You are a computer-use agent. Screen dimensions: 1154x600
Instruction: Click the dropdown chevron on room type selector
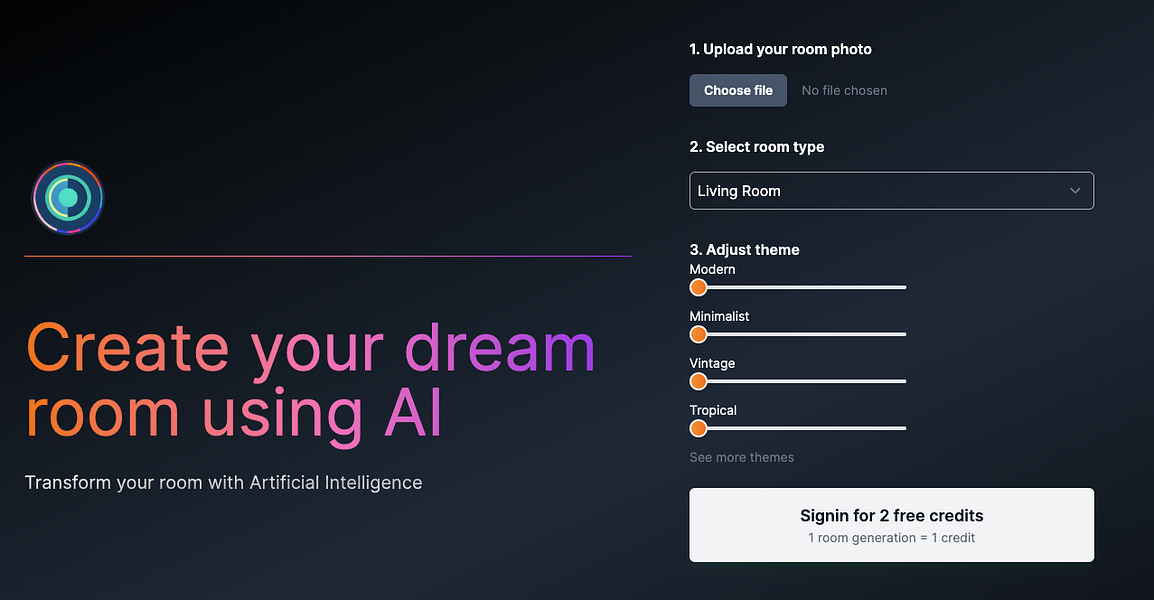[1075, 190]
